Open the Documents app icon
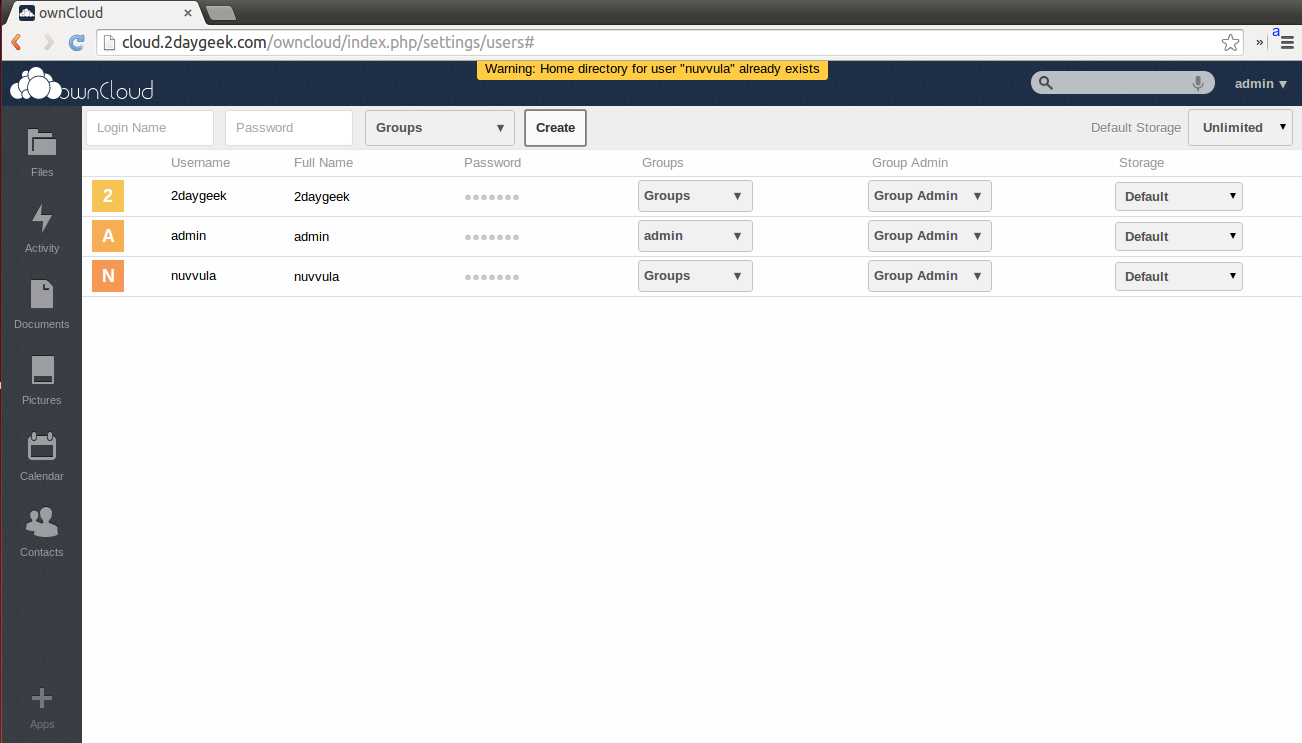1302x743 pixels. click(x=41, y=295)
